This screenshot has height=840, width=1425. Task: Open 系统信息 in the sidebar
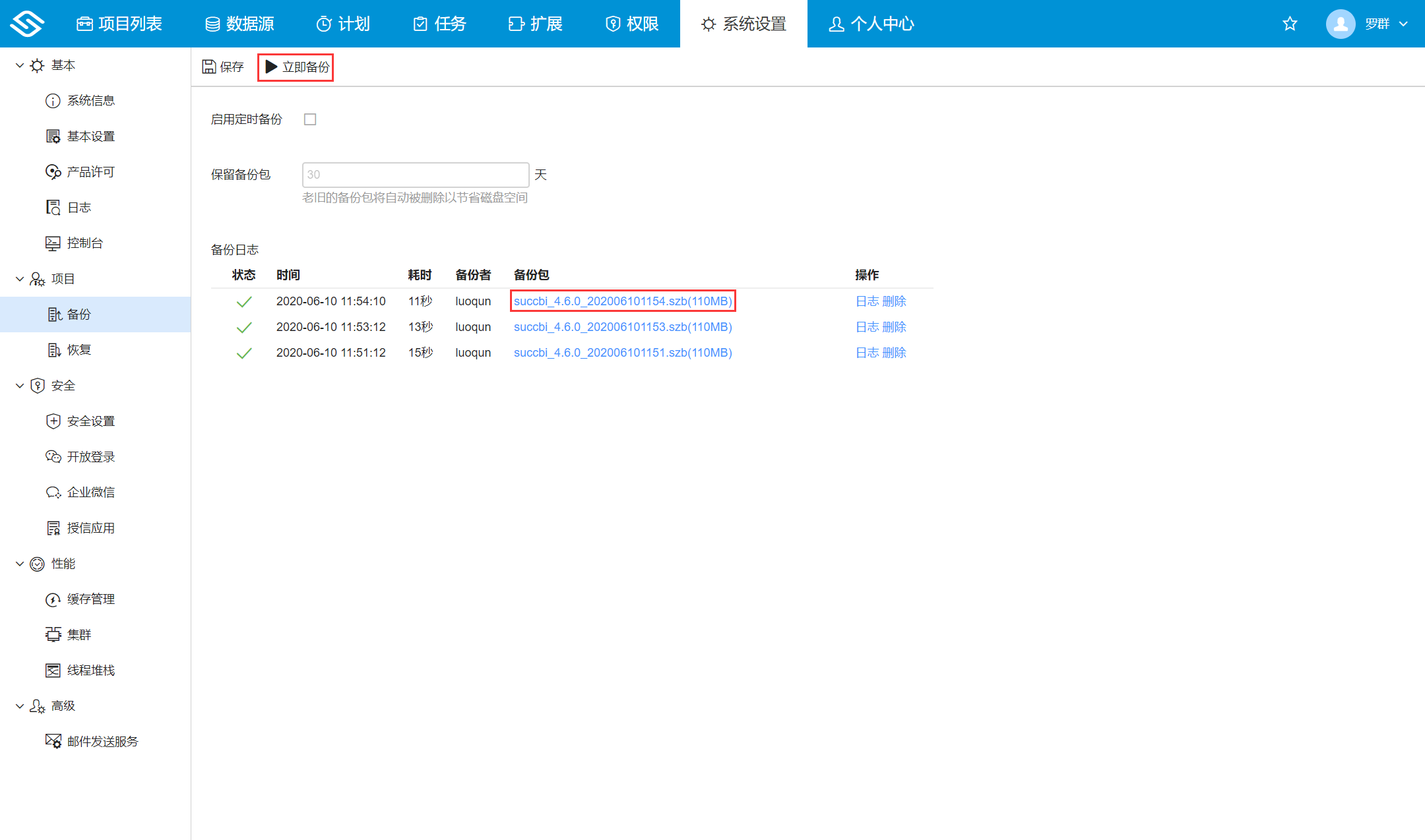(x=90, y=100)
